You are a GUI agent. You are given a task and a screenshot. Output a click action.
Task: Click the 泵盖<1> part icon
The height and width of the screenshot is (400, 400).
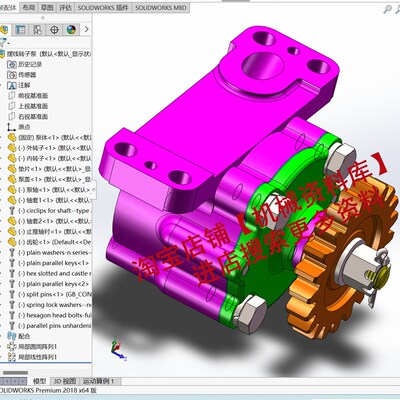coord(12,179)
